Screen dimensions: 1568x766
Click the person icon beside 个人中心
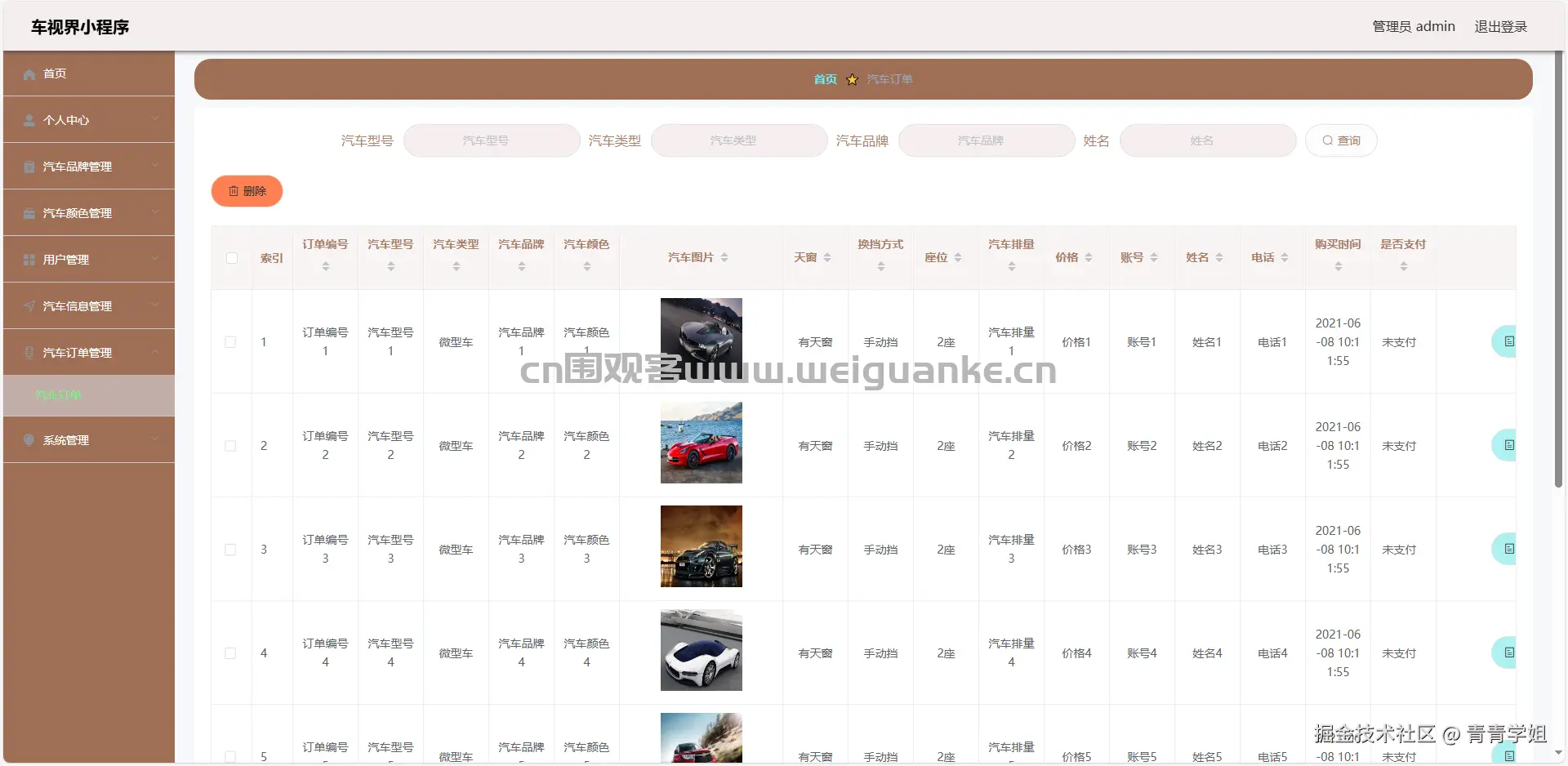29,121
